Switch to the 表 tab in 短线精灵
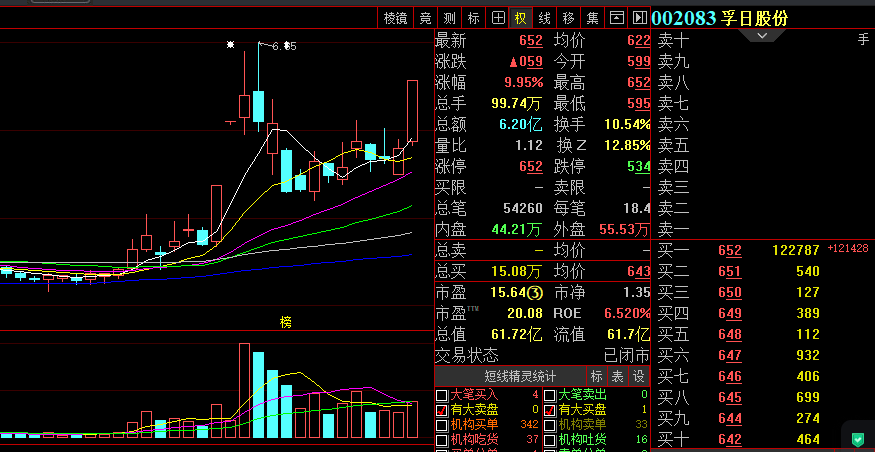Viewport: 875px width, 452px height. 617,376
